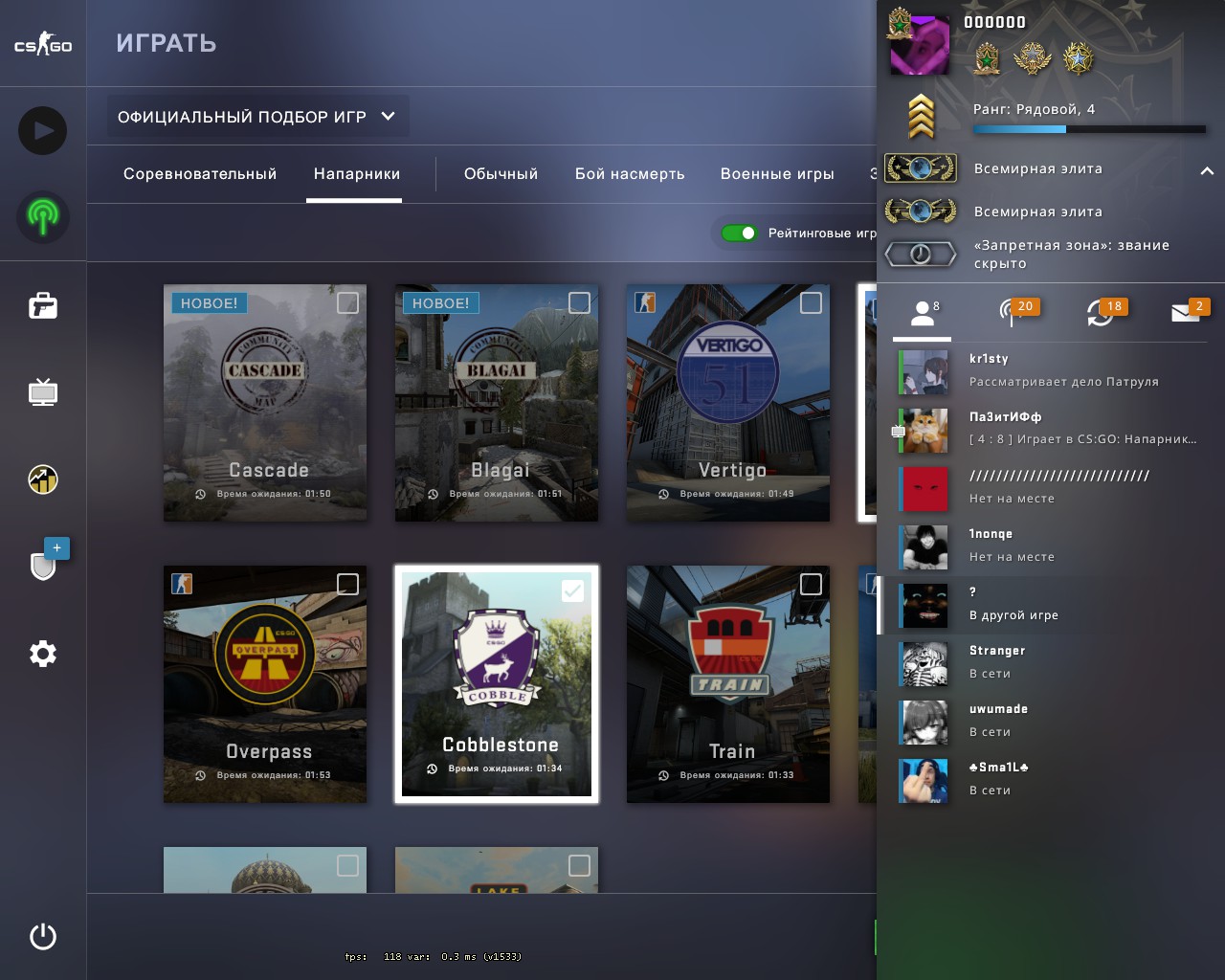Tick the Overpass map checkbox
The image size is (1225, 980).
[348, 584]
